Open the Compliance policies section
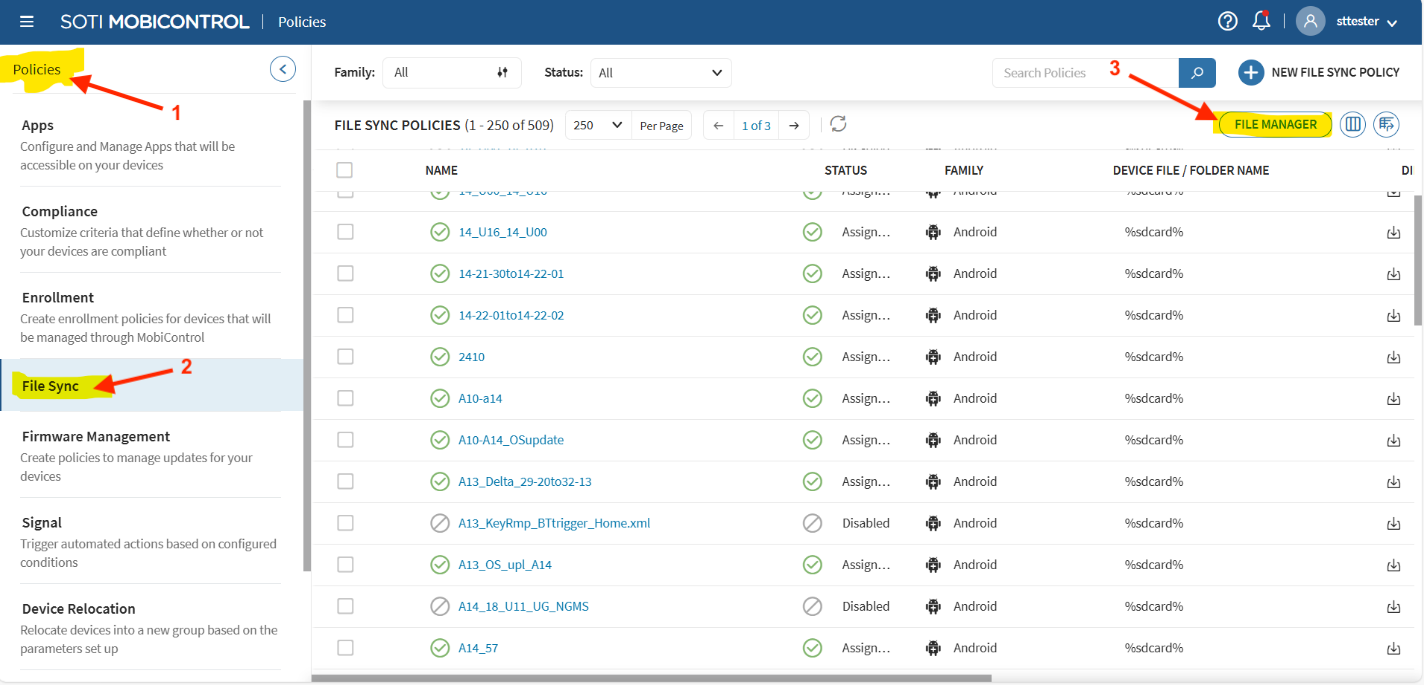Viewport: 1424px width, 685px height. tap(60, 212)
